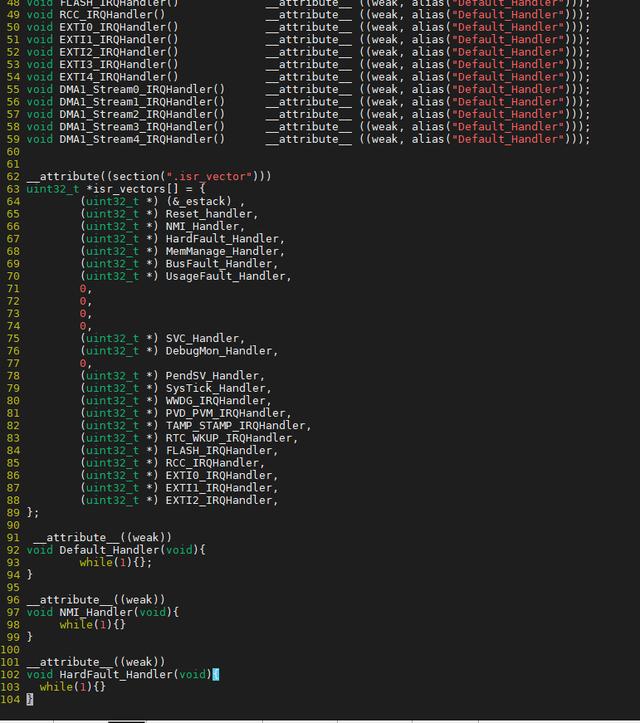This screenshot has width=640, height=723.
Task: Click NMI_Handler function definition on line 97
Action: pos(96,612)
